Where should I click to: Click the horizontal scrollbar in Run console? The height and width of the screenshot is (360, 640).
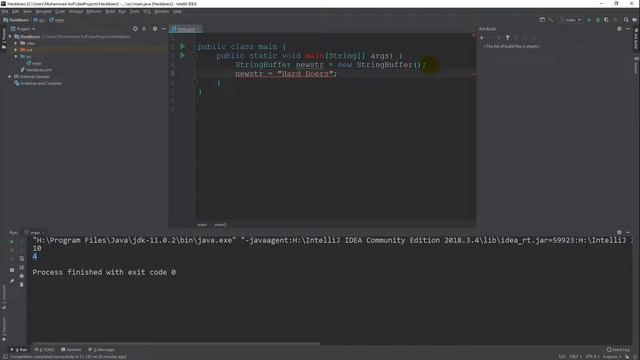tap(176, 344)
